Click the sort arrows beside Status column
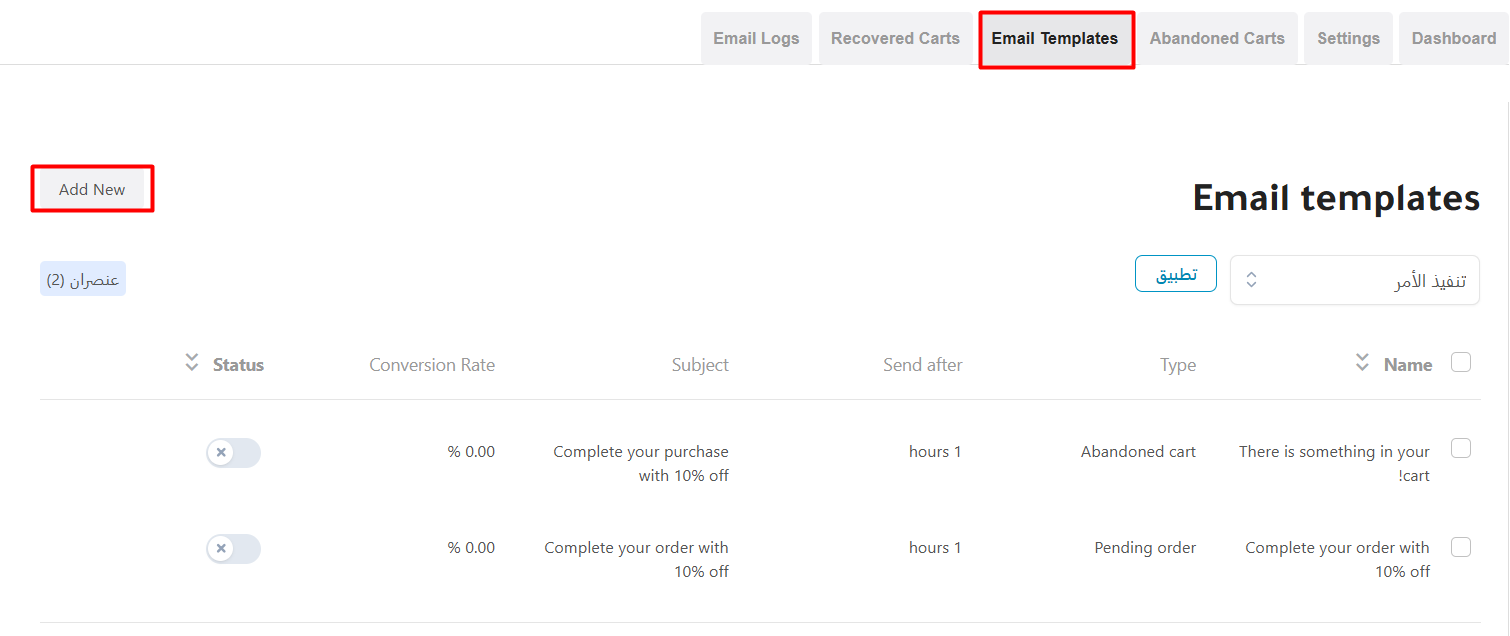 192,362
